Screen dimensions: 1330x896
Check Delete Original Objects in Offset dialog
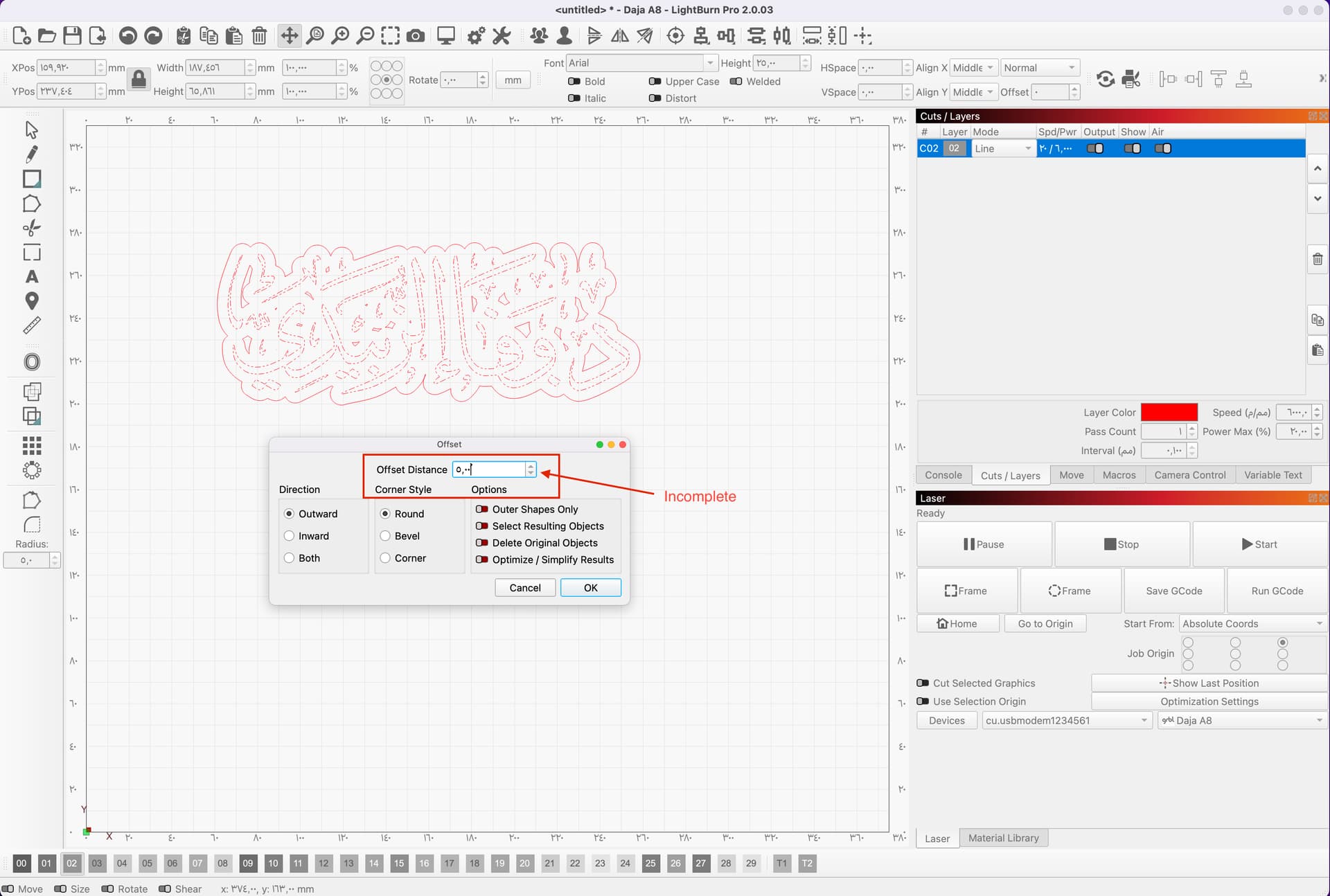click(x=481, y=543)
